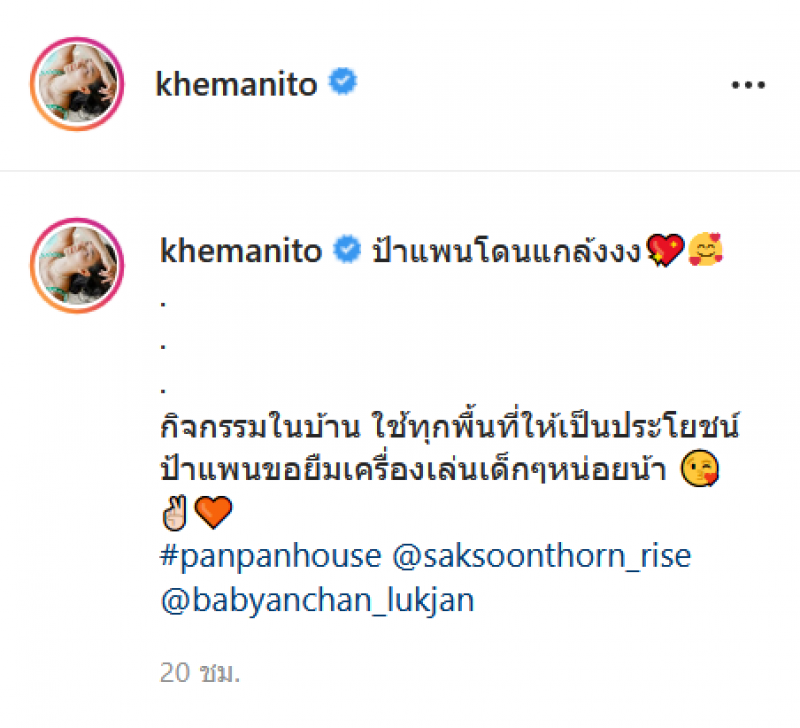This screenshot has height=728, width=800.
Task: Open the three-dots more options menu
Action: click(748, 85)
